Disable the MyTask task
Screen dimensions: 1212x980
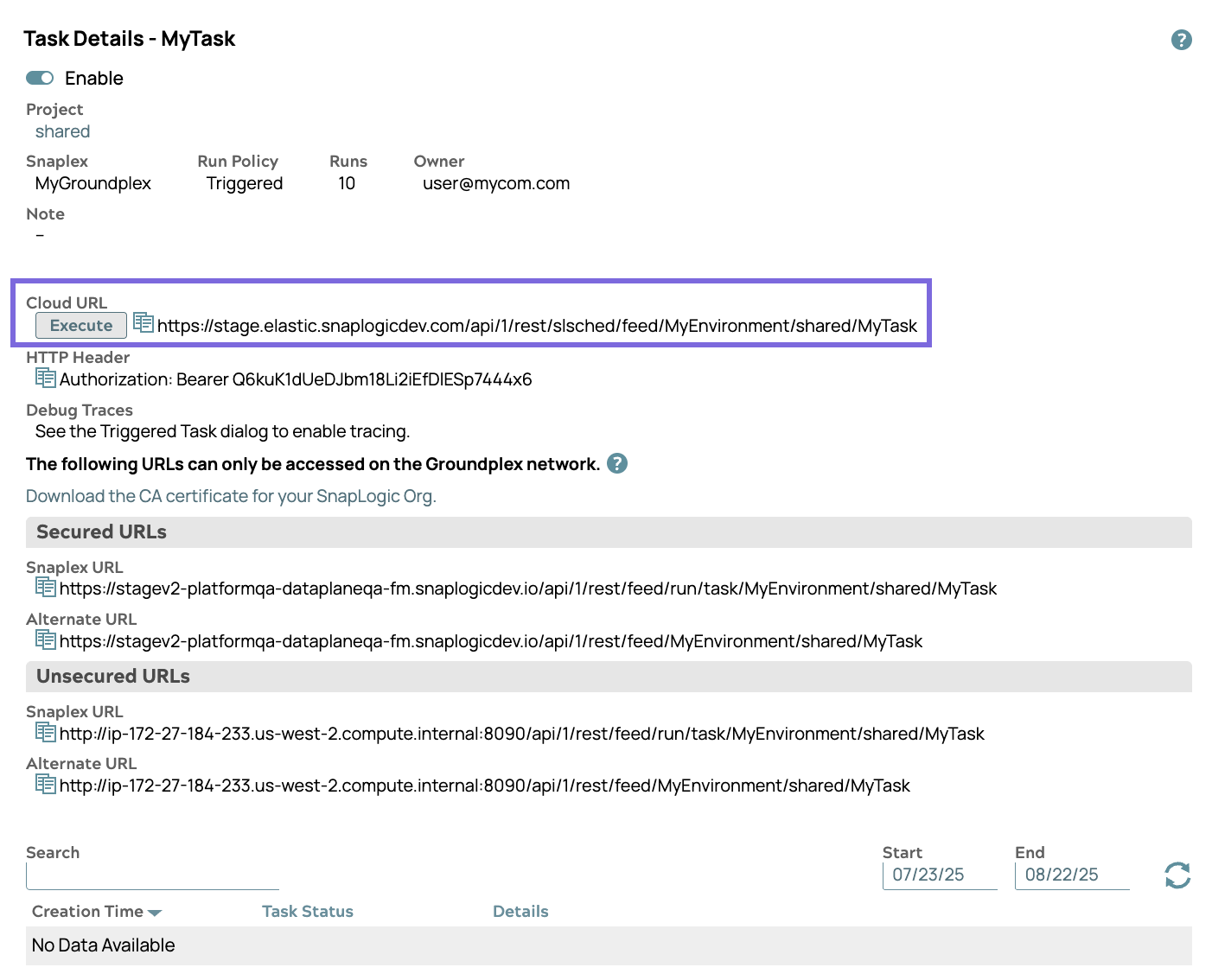click(x=40, y=78)
